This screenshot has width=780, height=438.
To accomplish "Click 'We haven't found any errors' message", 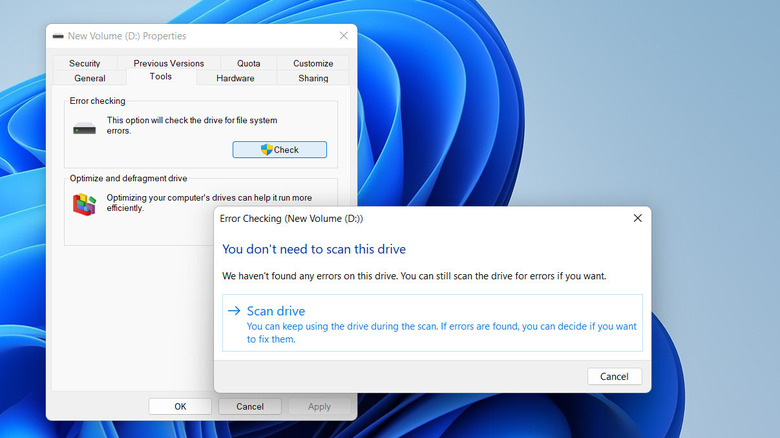I will (x=414, y=276).
